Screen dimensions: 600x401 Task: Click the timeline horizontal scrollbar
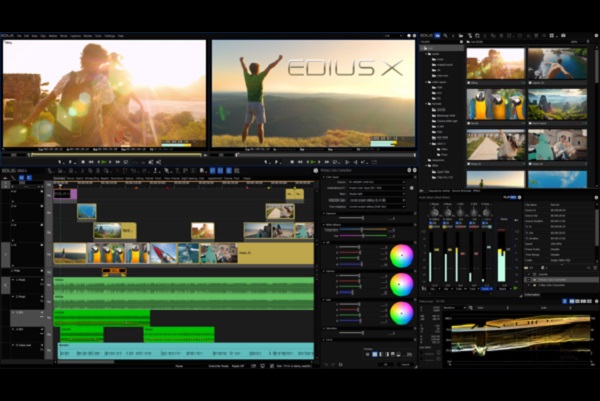(x=86, y=362)
